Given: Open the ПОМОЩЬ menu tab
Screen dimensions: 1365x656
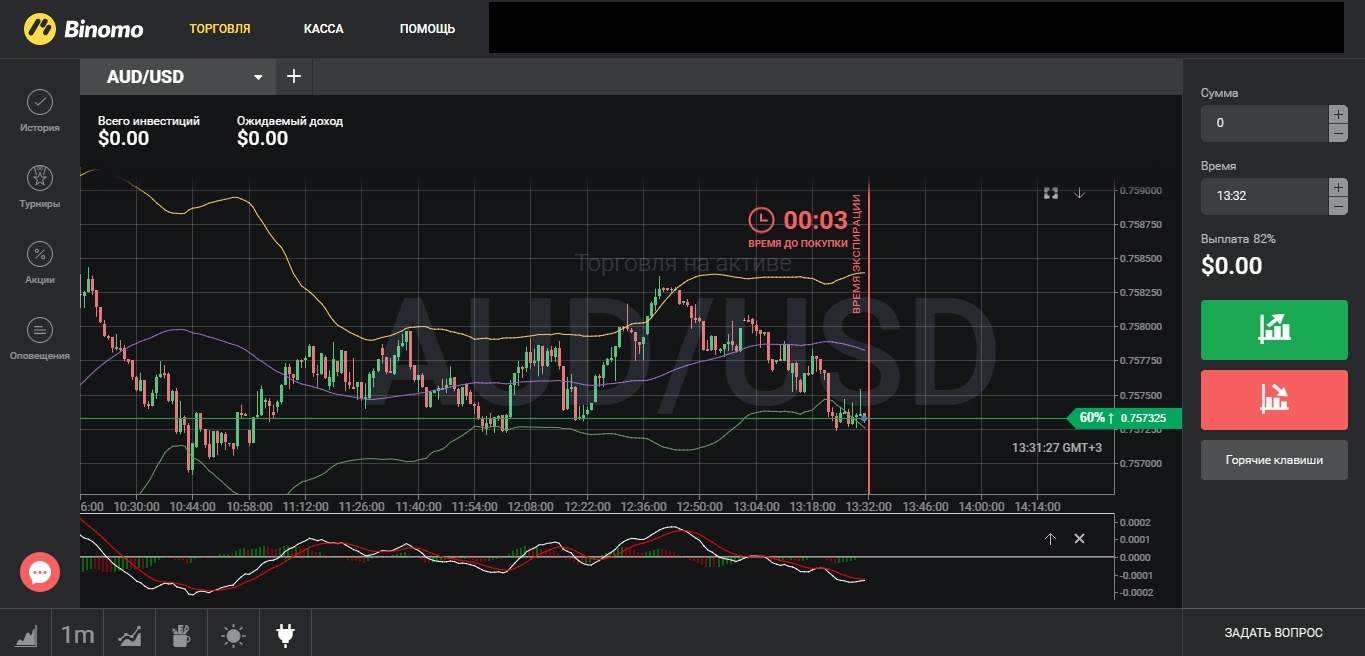Looking at the screenshot, I should 427,29.
